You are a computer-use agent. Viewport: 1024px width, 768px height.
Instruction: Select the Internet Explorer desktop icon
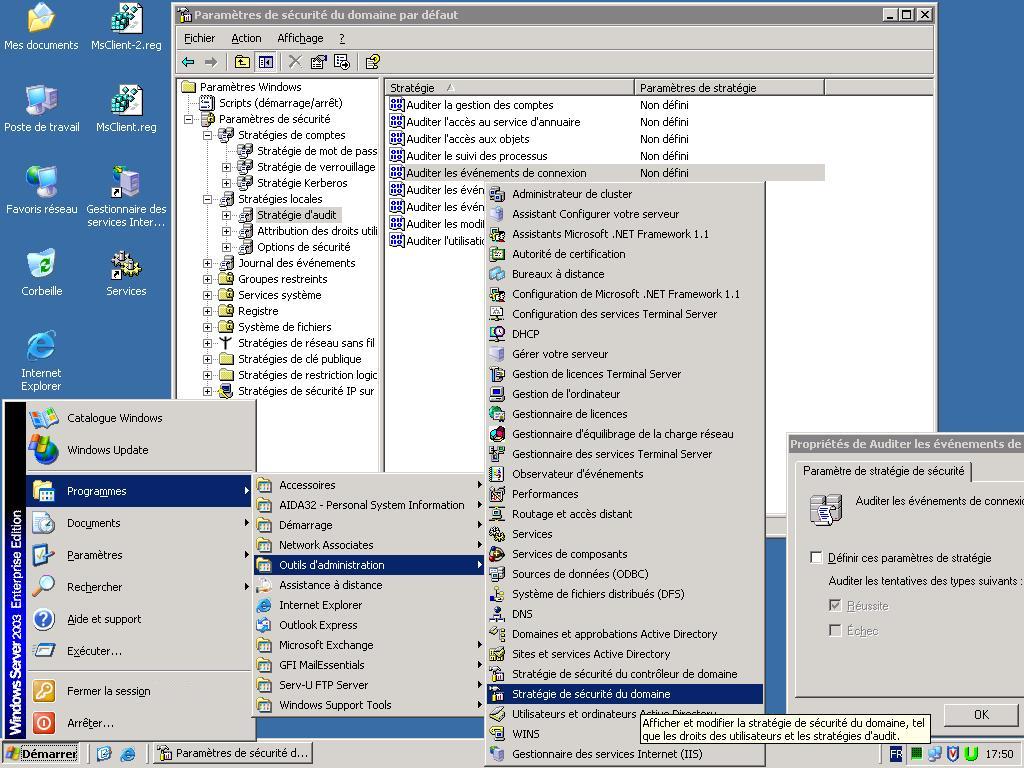coord(41,361)
